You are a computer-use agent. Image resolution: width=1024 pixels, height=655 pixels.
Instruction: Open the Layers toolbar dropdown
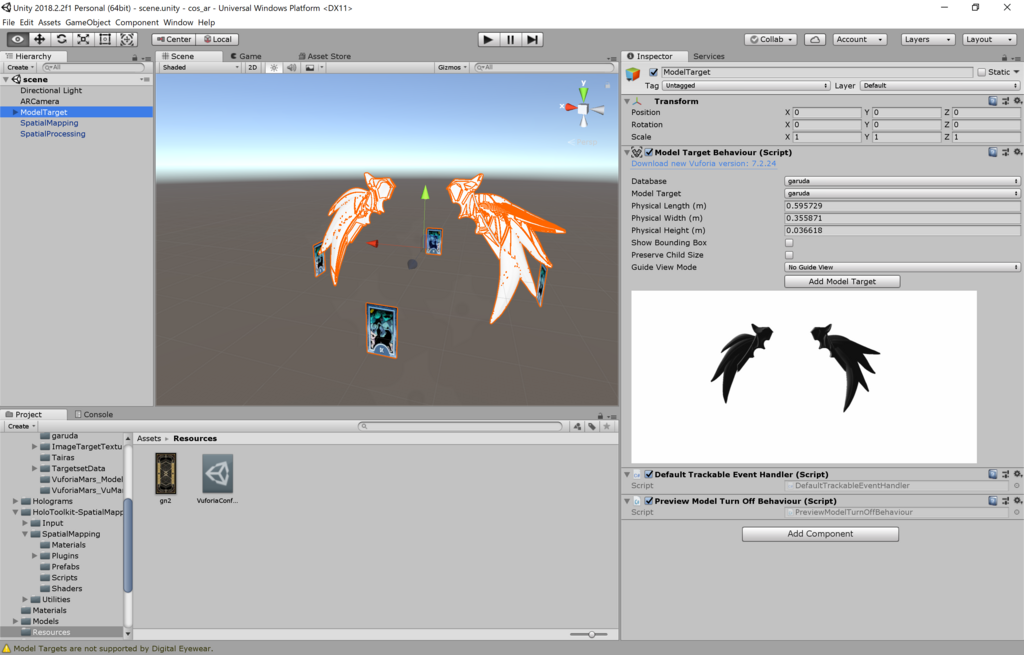927,39
